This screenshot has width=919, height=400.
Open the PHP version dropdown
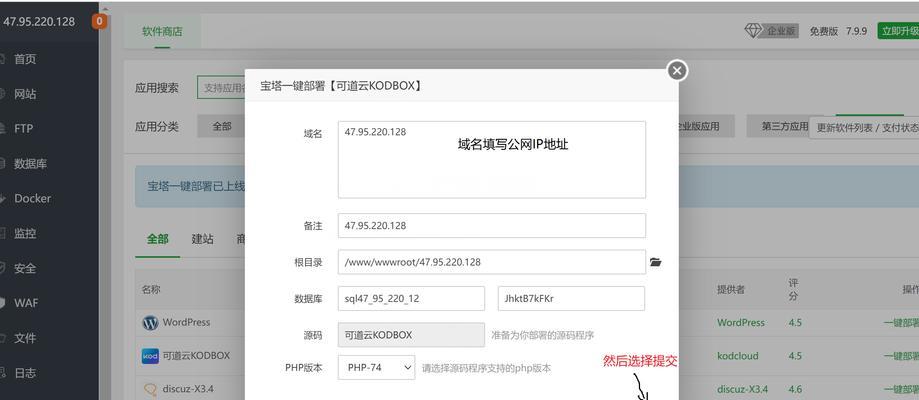pos(376,367)
